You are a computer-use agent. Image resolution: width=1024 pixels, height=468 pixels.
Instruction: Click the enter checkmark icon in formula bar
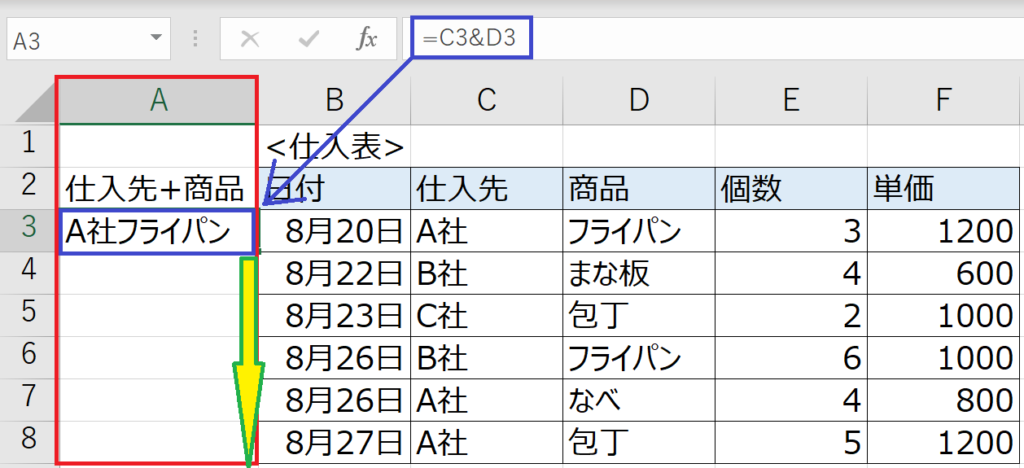pyautogui.click(x=307, y=40)
